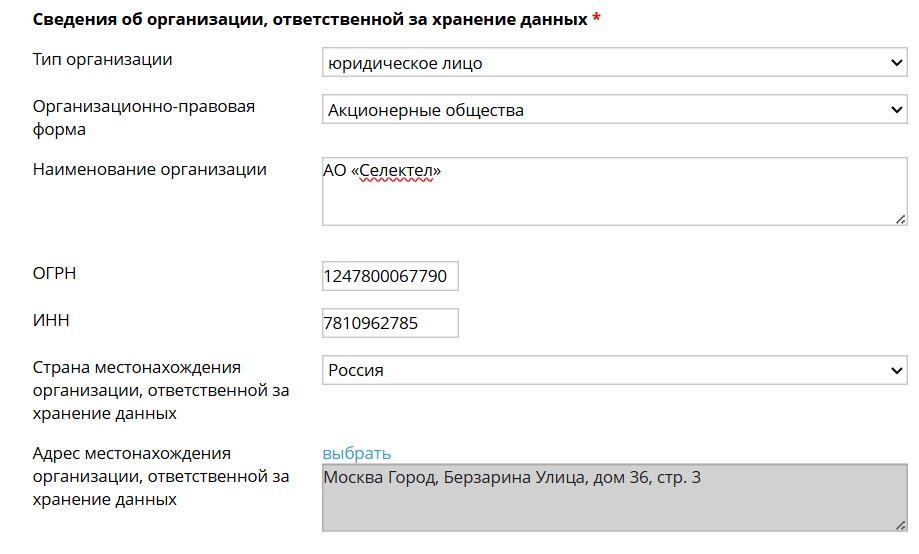
Task: Click the Сведения об организации section heading
Action: click(310, 19)
